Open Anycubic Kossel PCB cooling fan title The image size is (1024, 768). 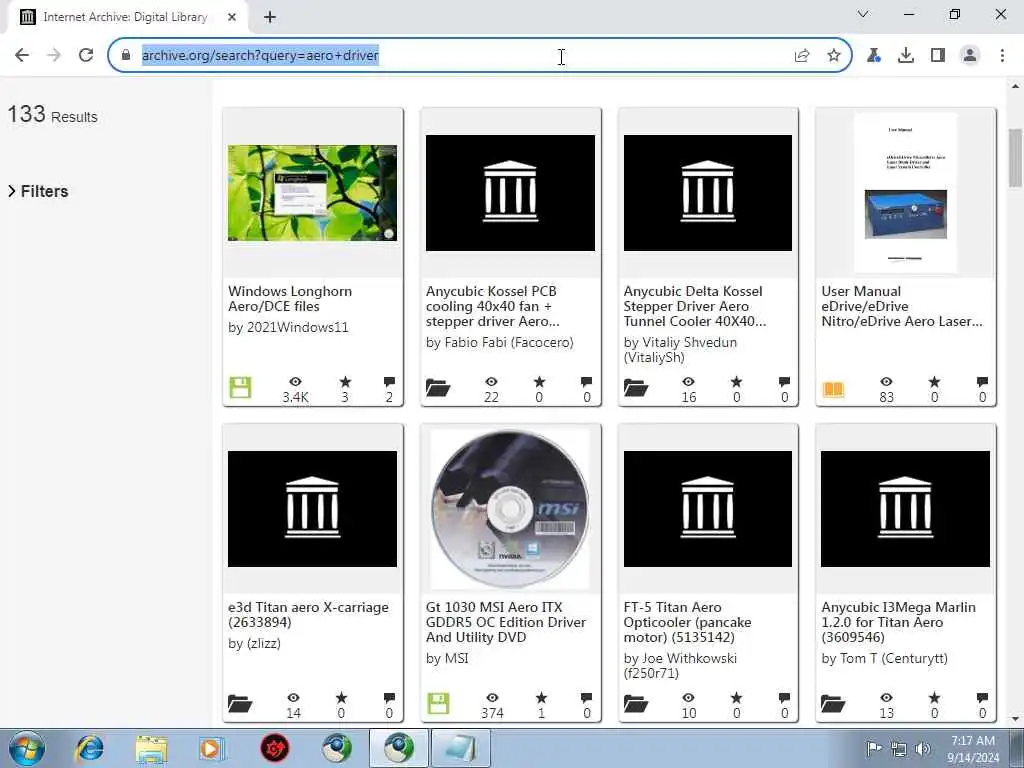[x=492, y=306]
